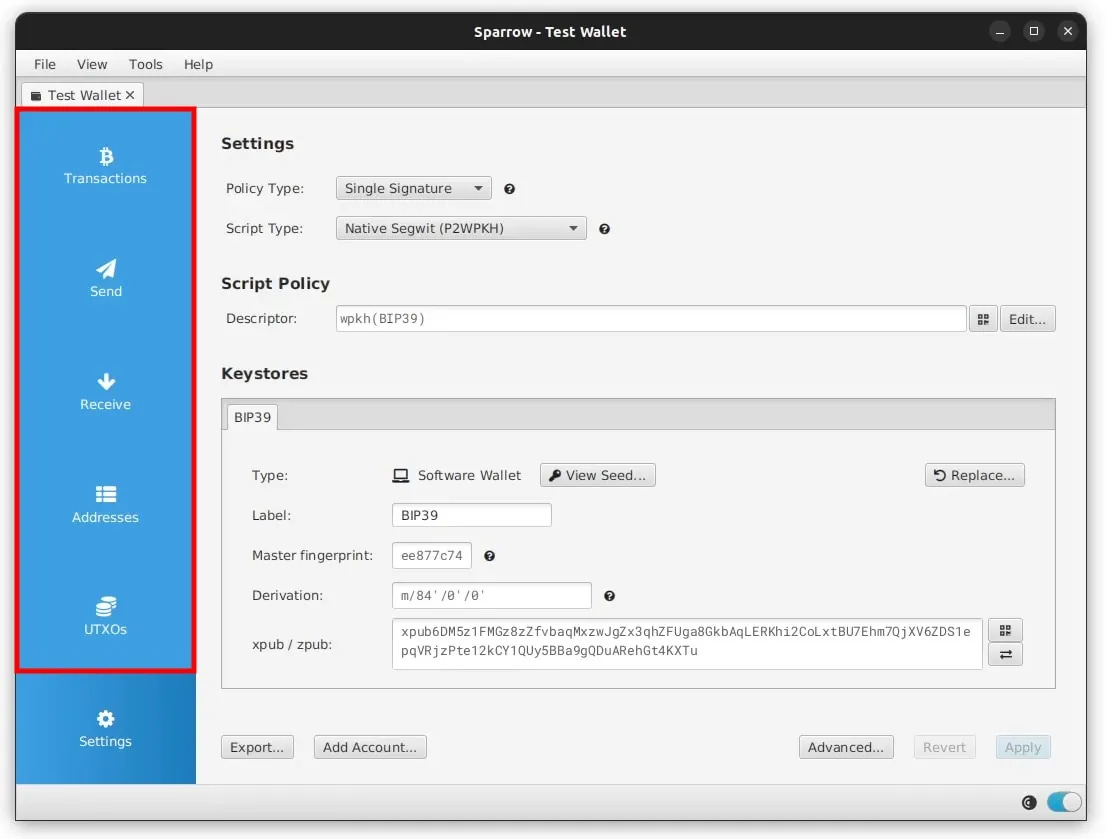The width and height of the screenshot is (1107, 839).
Task: Show help for Master fingerprint
Action: pos(489,556)
